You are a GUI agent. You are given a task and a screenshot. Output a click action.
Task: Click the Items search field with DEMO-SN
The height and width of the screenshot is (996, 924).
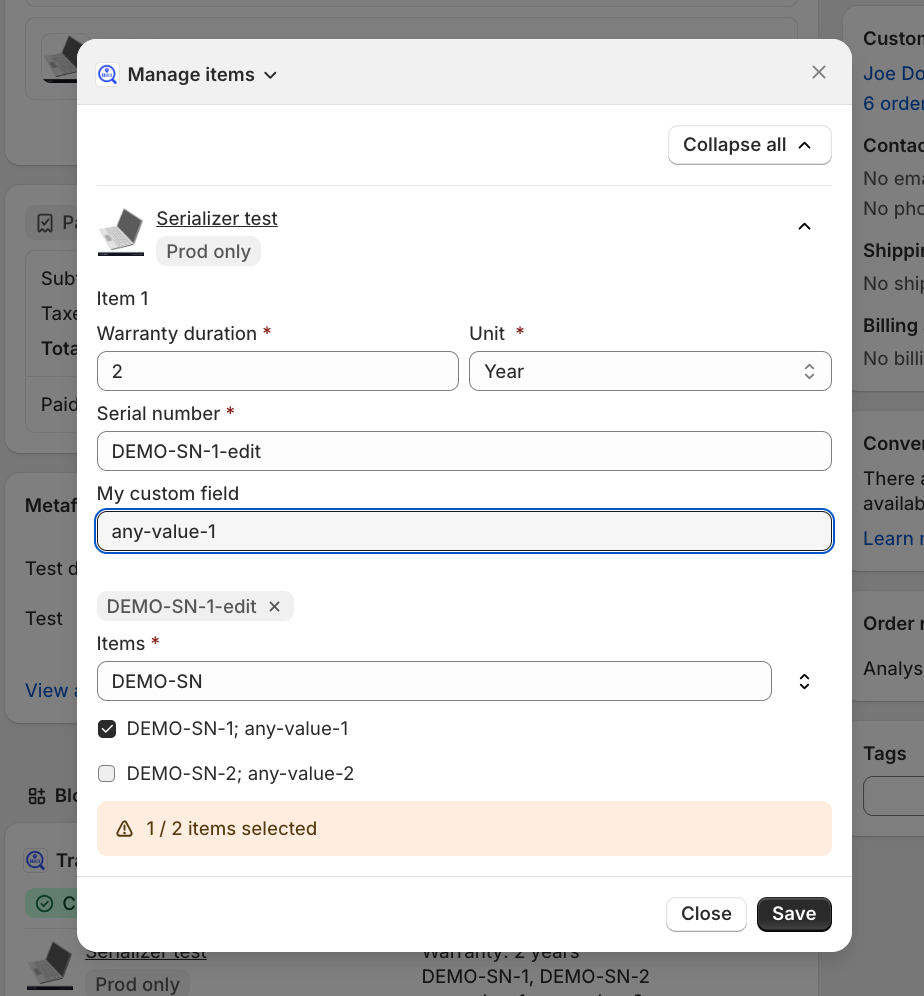click(x=434, y=682)
